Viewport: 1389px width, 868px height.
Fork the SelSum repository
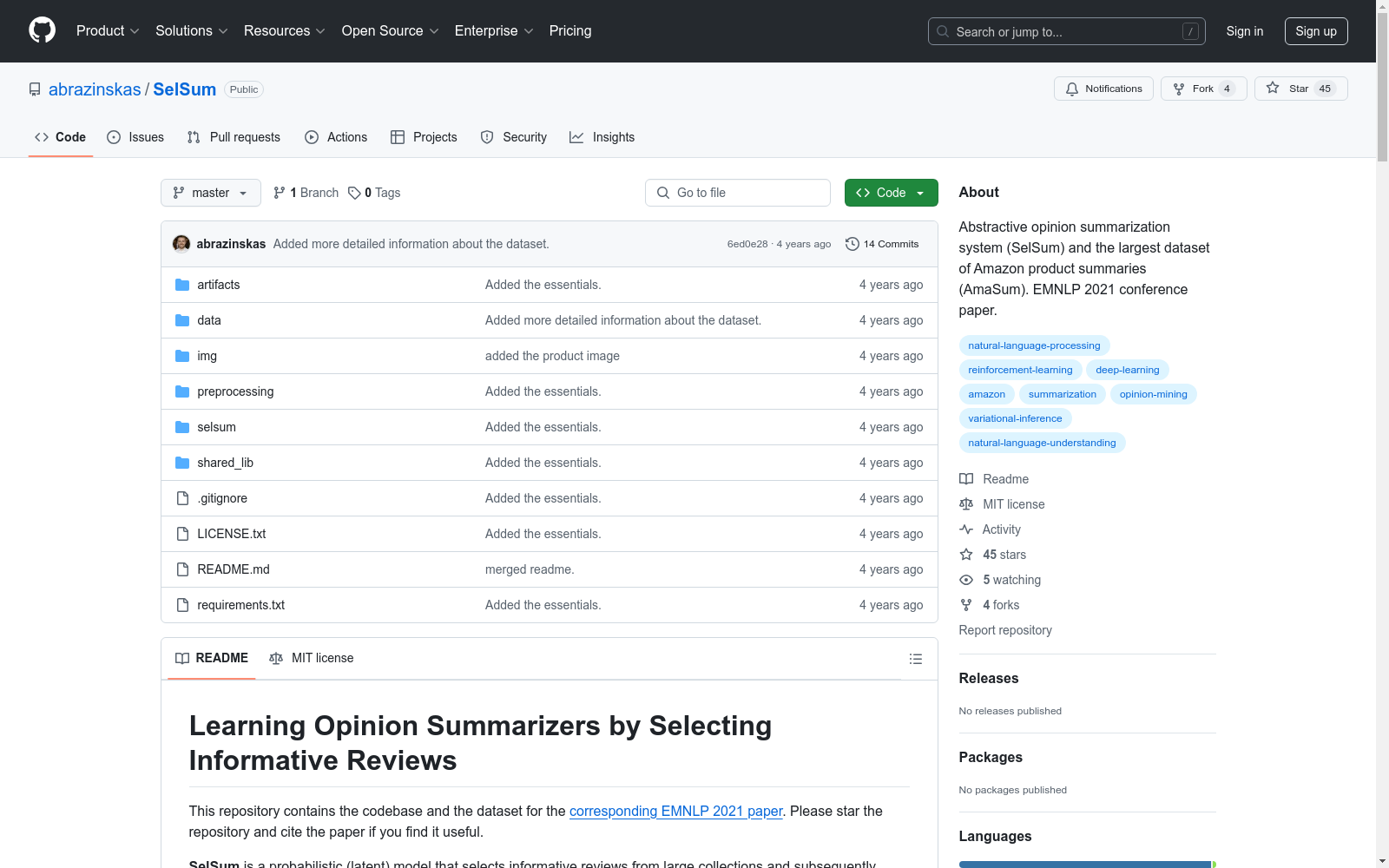(1203, 89)
